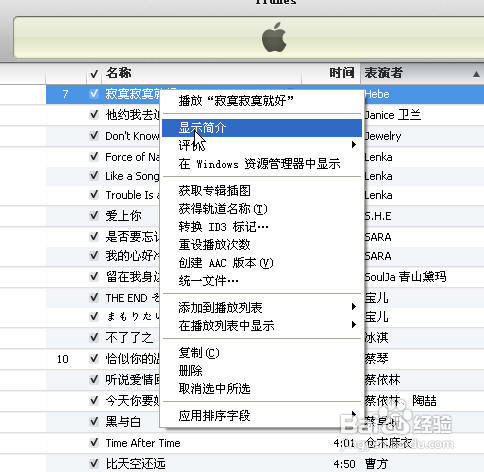Uncheck the Like a Song track checkbox
This screenshot has width=484, height=472.
point(94,175)
